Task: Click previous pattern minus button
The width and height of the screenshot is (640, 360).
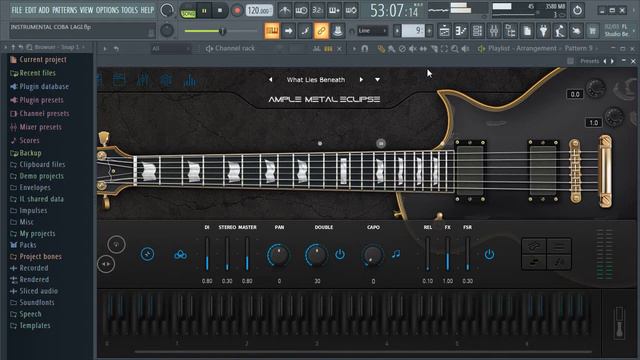Action: pyautogui.click(x=397, y=31)
